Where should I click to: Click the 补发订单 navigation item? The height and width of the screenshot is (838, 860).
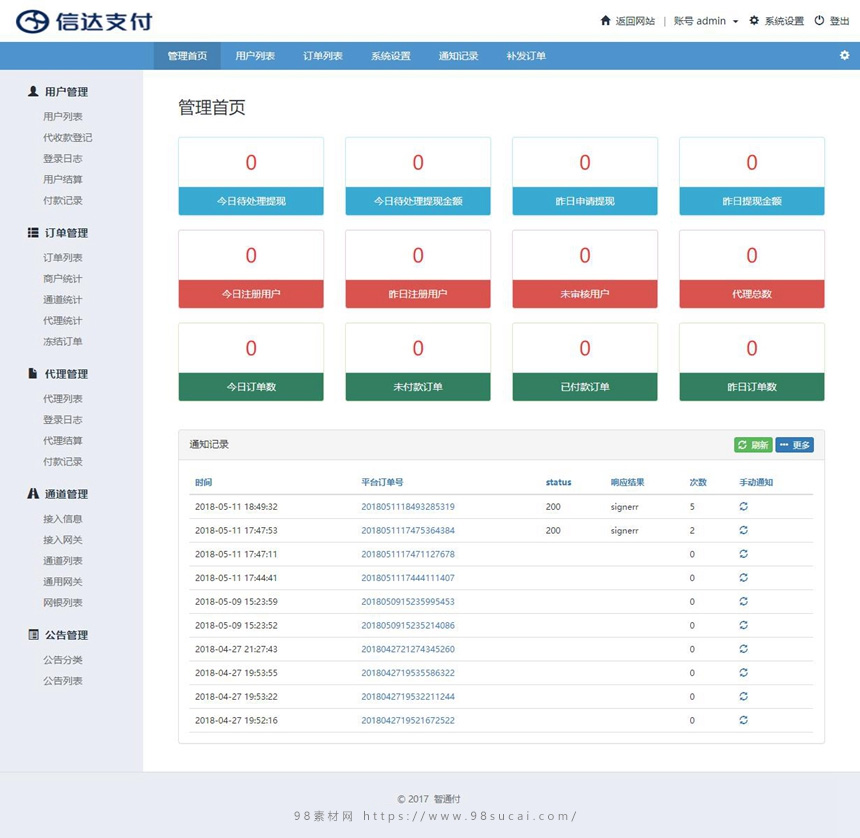click(524, 57)
